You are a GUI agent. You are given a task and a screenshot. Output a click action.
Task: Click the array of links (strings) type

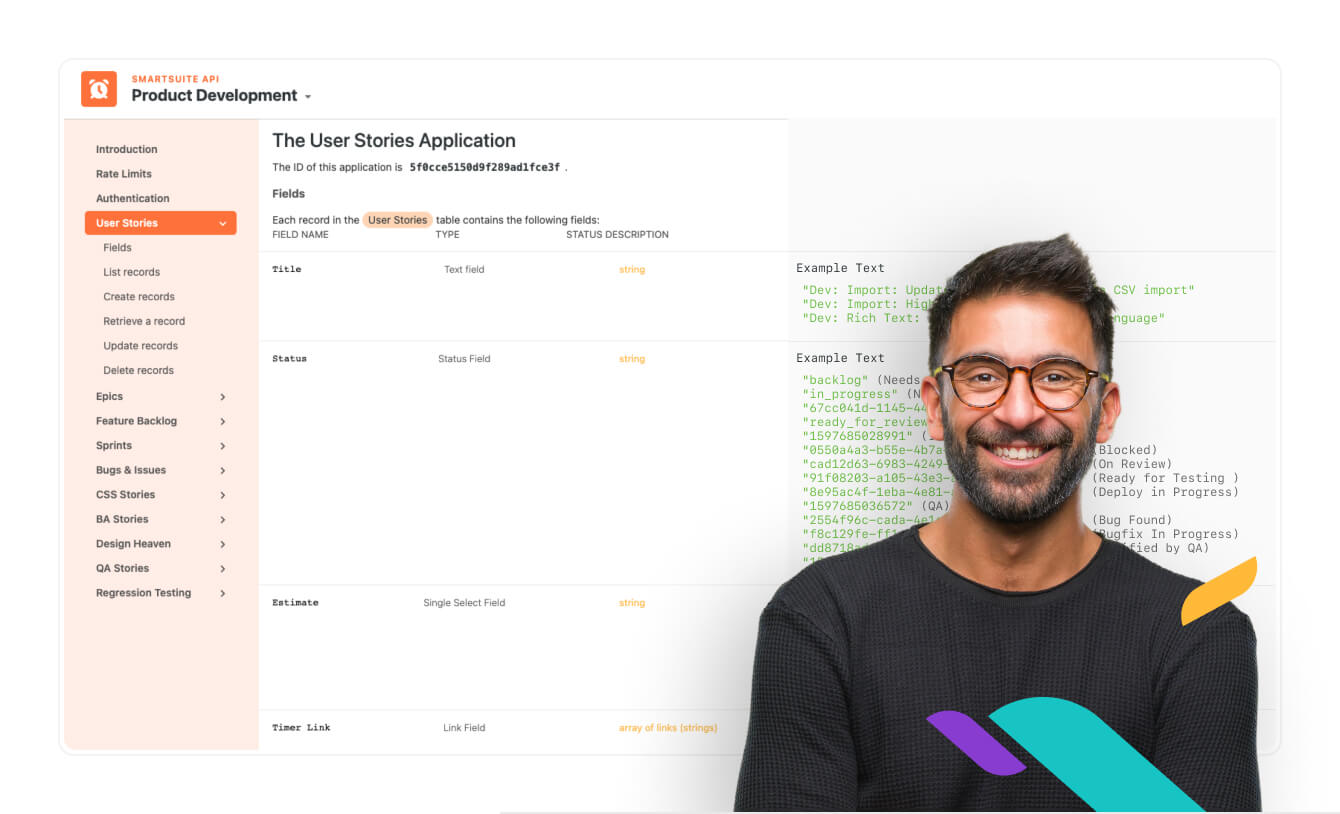[x=668, y=728]
